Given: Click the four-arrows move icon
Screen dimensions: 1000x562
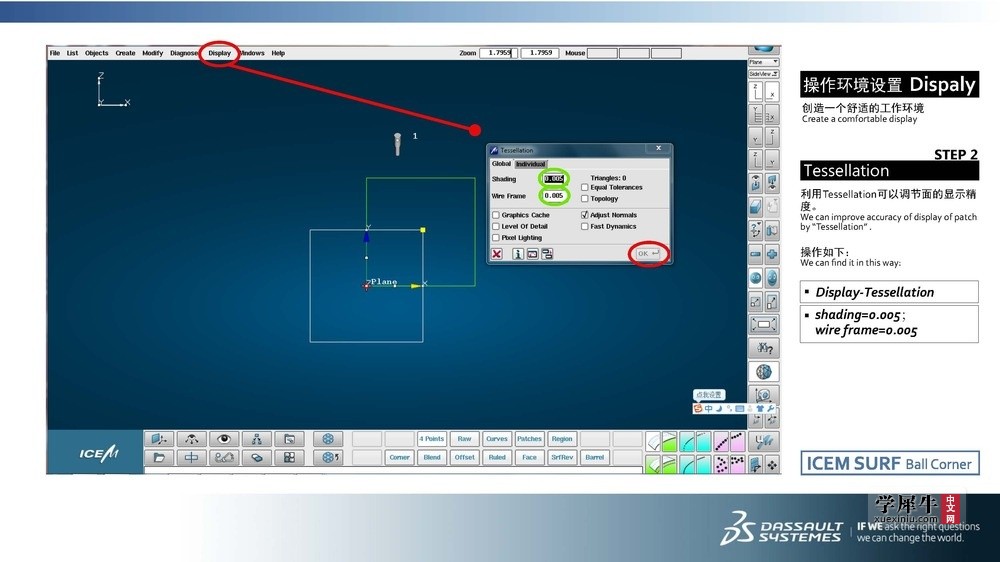Looking at the screenshot, I should tap(772, 466).
